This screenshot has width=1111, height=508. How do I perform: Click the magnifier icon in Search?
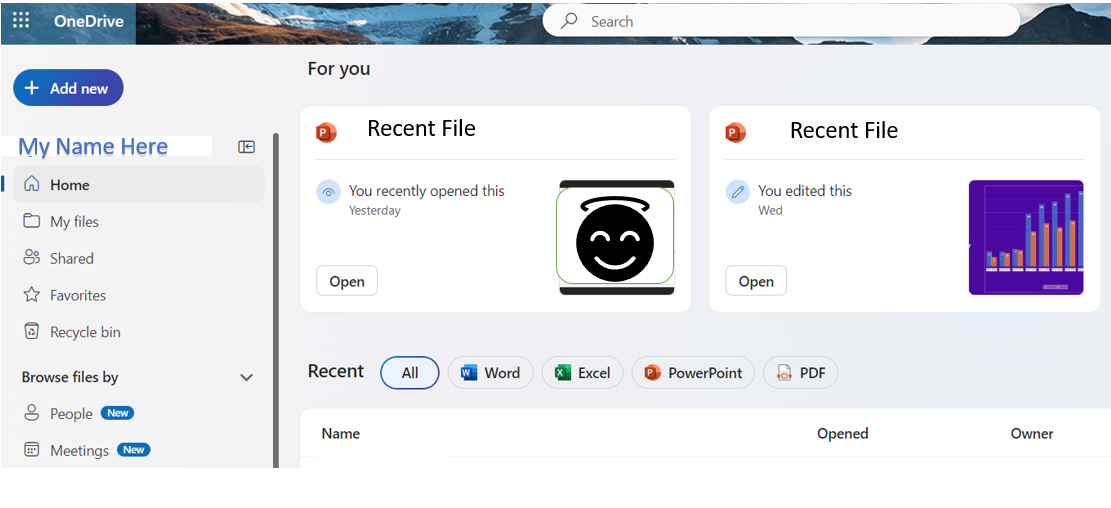[x=569, y=21]
